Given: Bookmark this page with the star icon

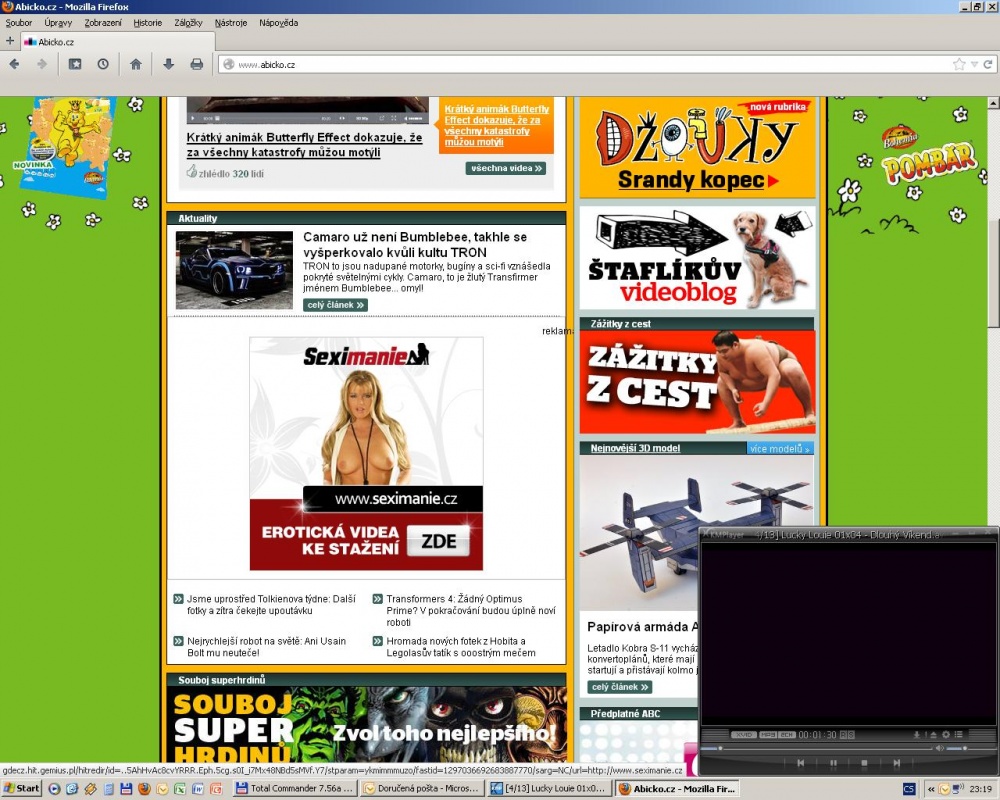Looking at the screenshot, I should coord(959,64).
